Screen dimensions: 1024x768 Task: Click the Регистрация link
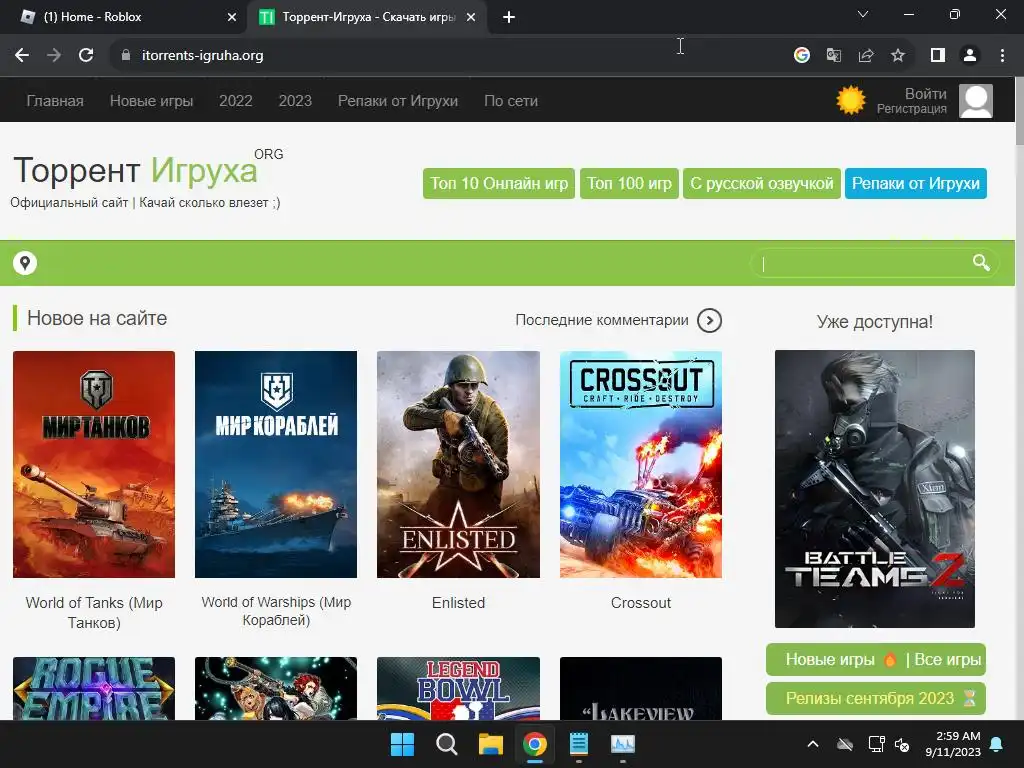[x=912, y=109]
